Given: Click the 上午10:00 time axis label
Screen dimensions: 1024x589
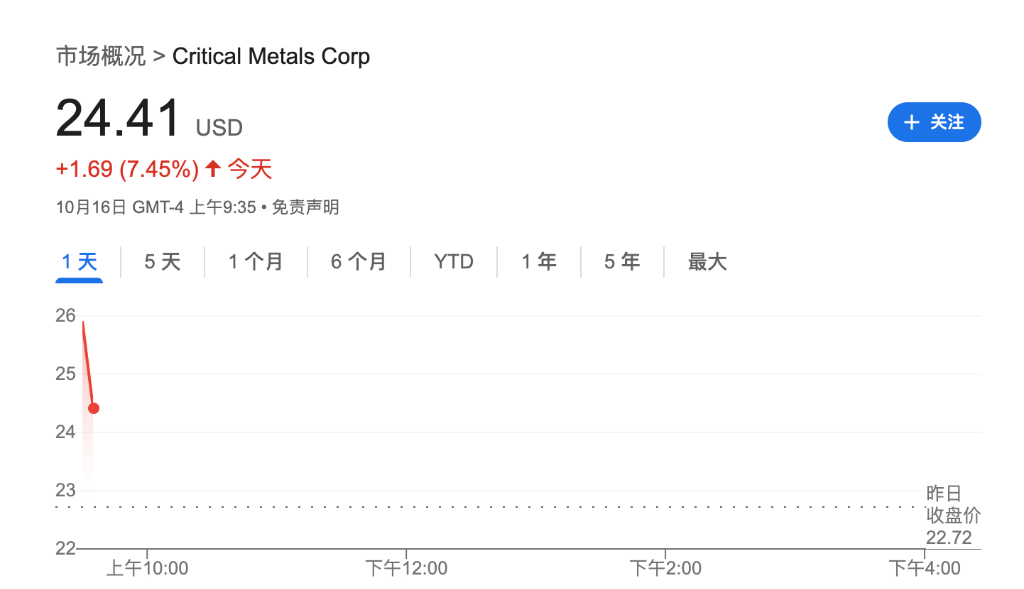Looking at the screenshot, I should (x=147, y=569).
